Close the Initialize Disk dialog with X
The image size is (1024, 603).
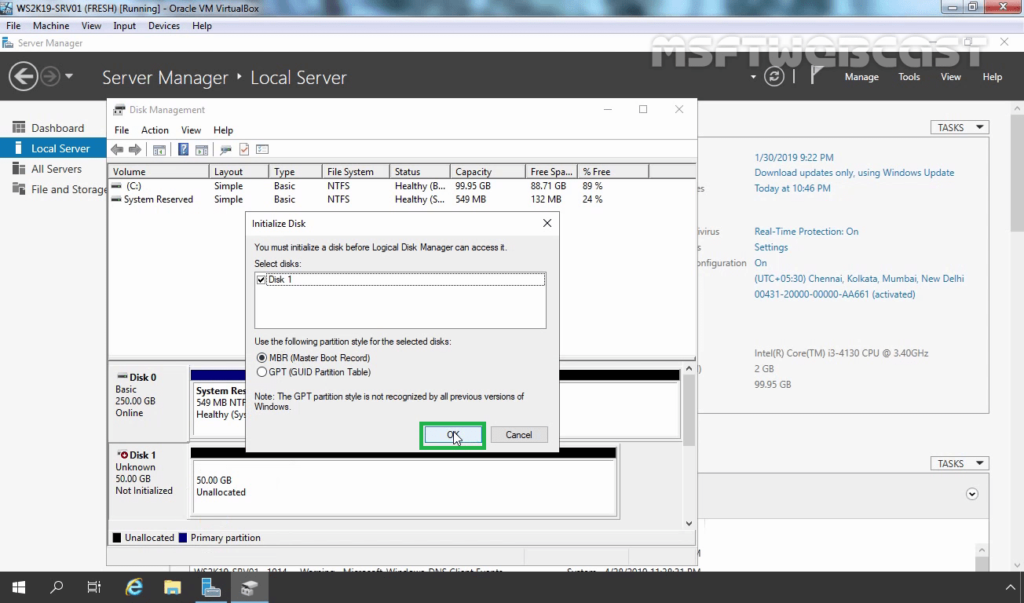coord(547,223)
